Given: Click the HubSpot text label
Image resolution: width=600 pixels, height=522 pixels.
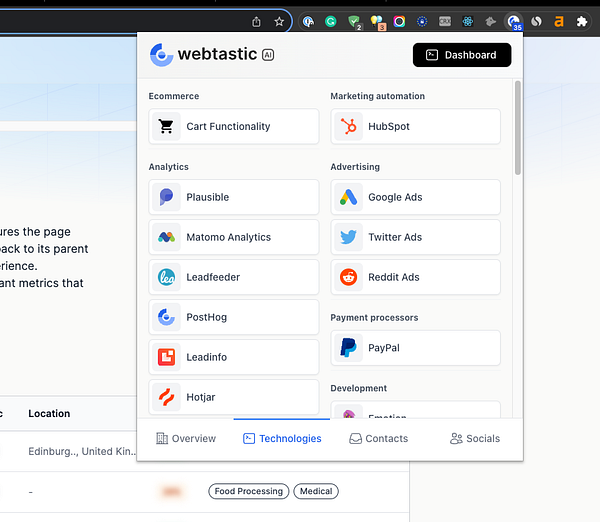Looking at the screenshot, I should 389,126.
